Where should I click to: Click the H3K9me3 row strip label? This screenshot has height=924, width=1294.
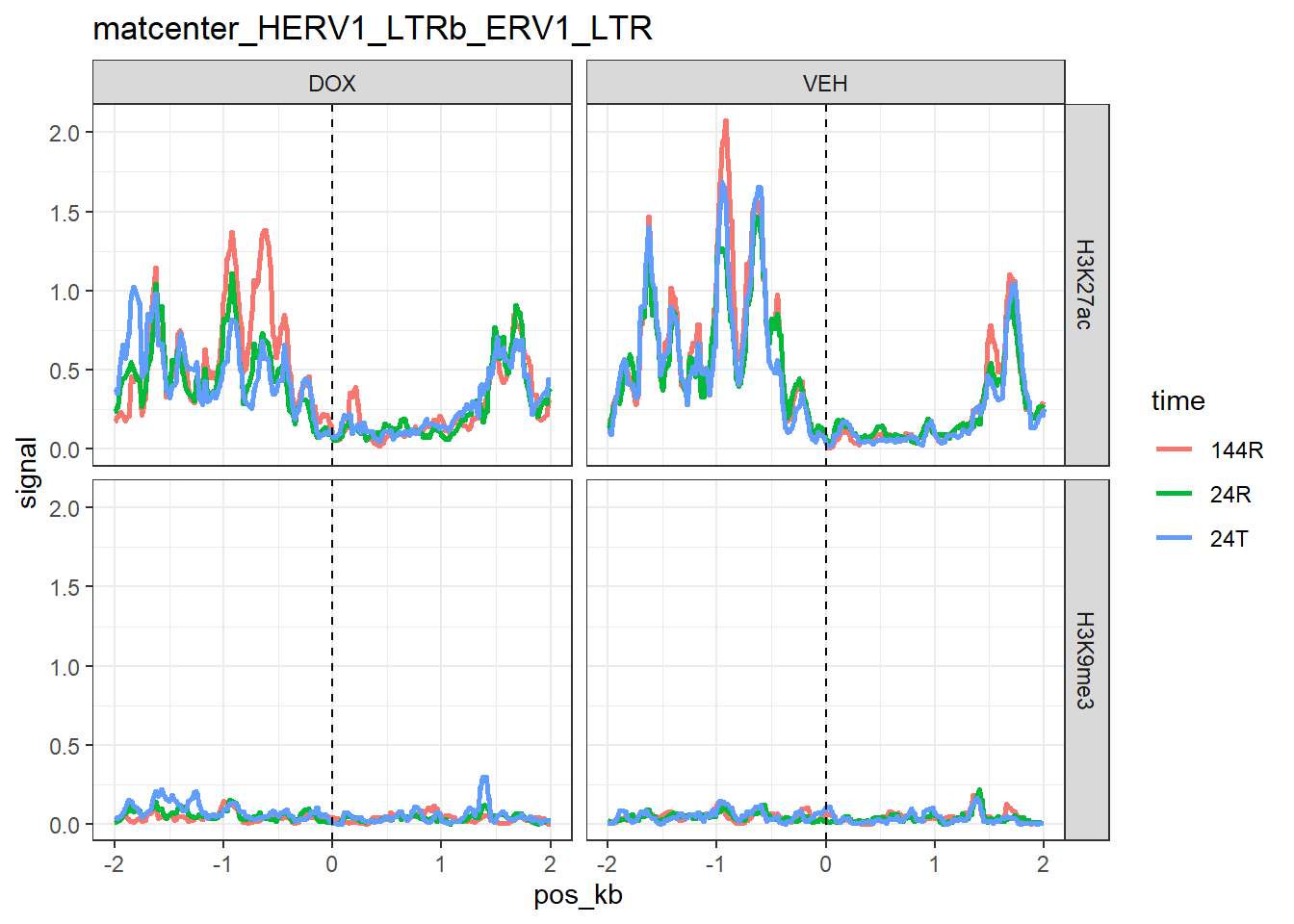pyautogui.click(x=1086, y=660)
